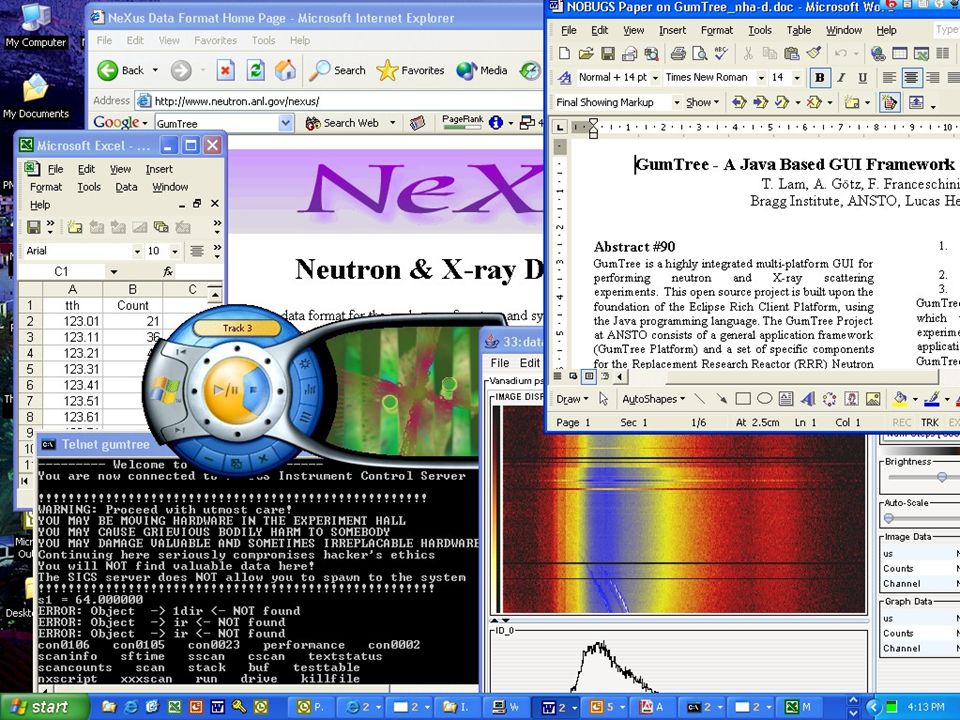Move the Brightness slider in data window
Viewport: 960px width, 720px height.
[942, 476]
